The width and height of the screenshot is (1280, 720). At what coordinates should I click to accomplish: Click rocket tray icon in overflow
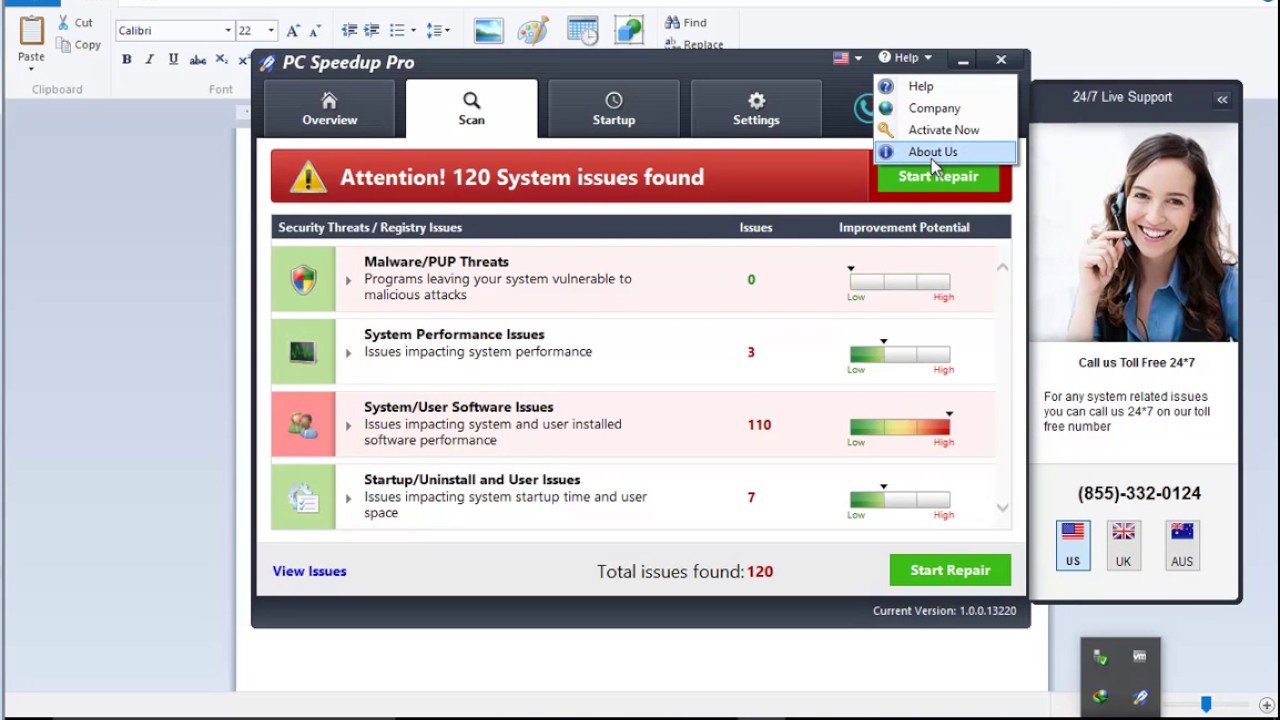1140,697
